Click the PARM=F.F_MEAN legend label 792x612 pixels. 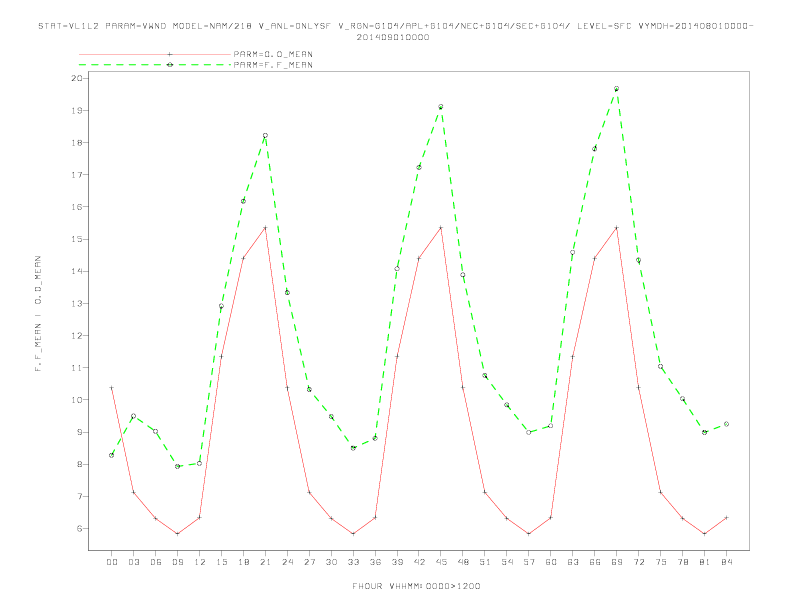click(273, 65)
